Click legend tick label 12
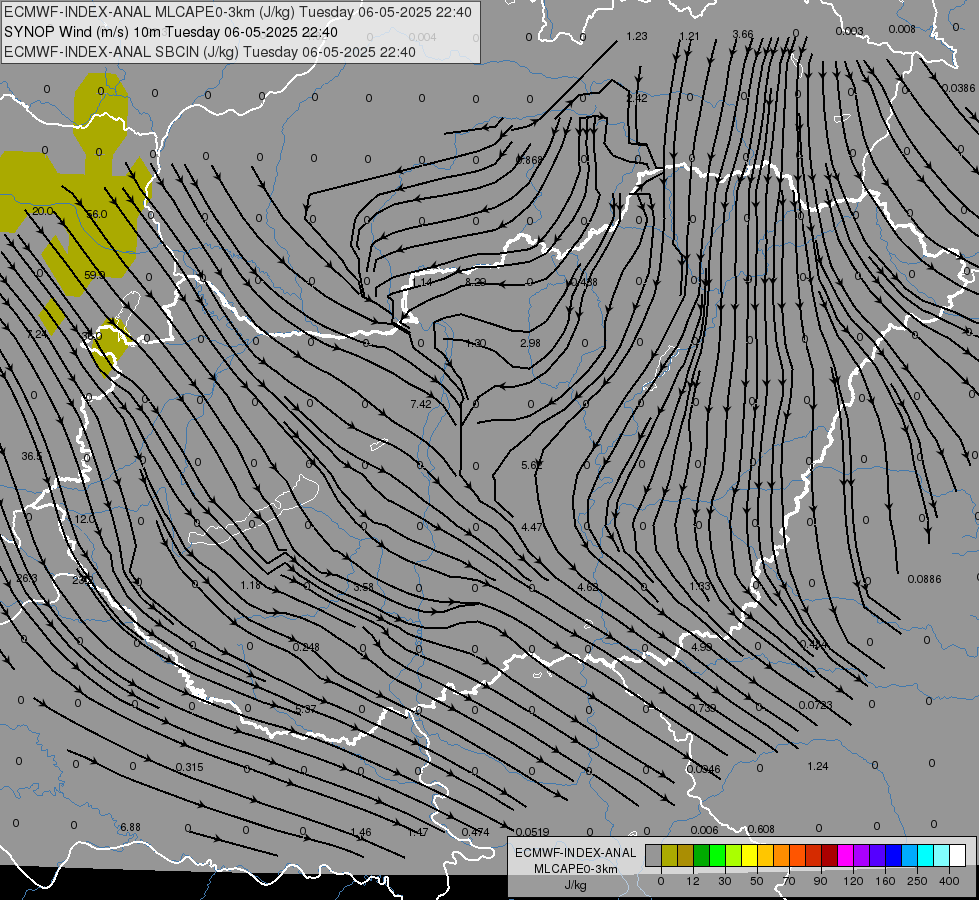Viewport: 979px width, 900px height. pyautogui.click(x=692, y=881)
